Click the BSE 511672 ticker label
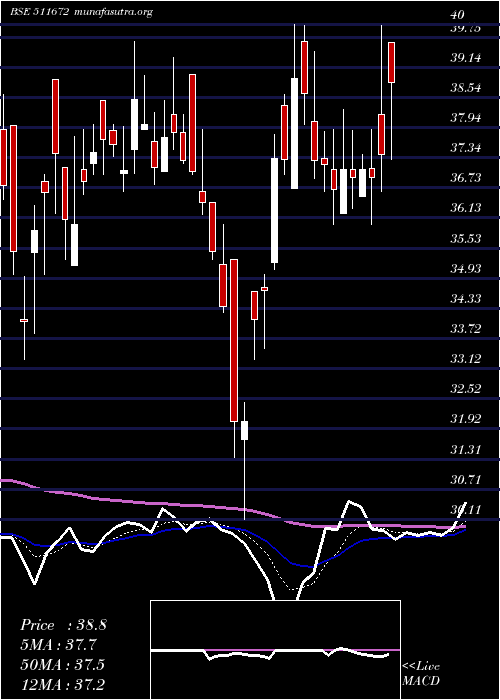The width and height of the screenshot is (500, 700). click(39, 12)
